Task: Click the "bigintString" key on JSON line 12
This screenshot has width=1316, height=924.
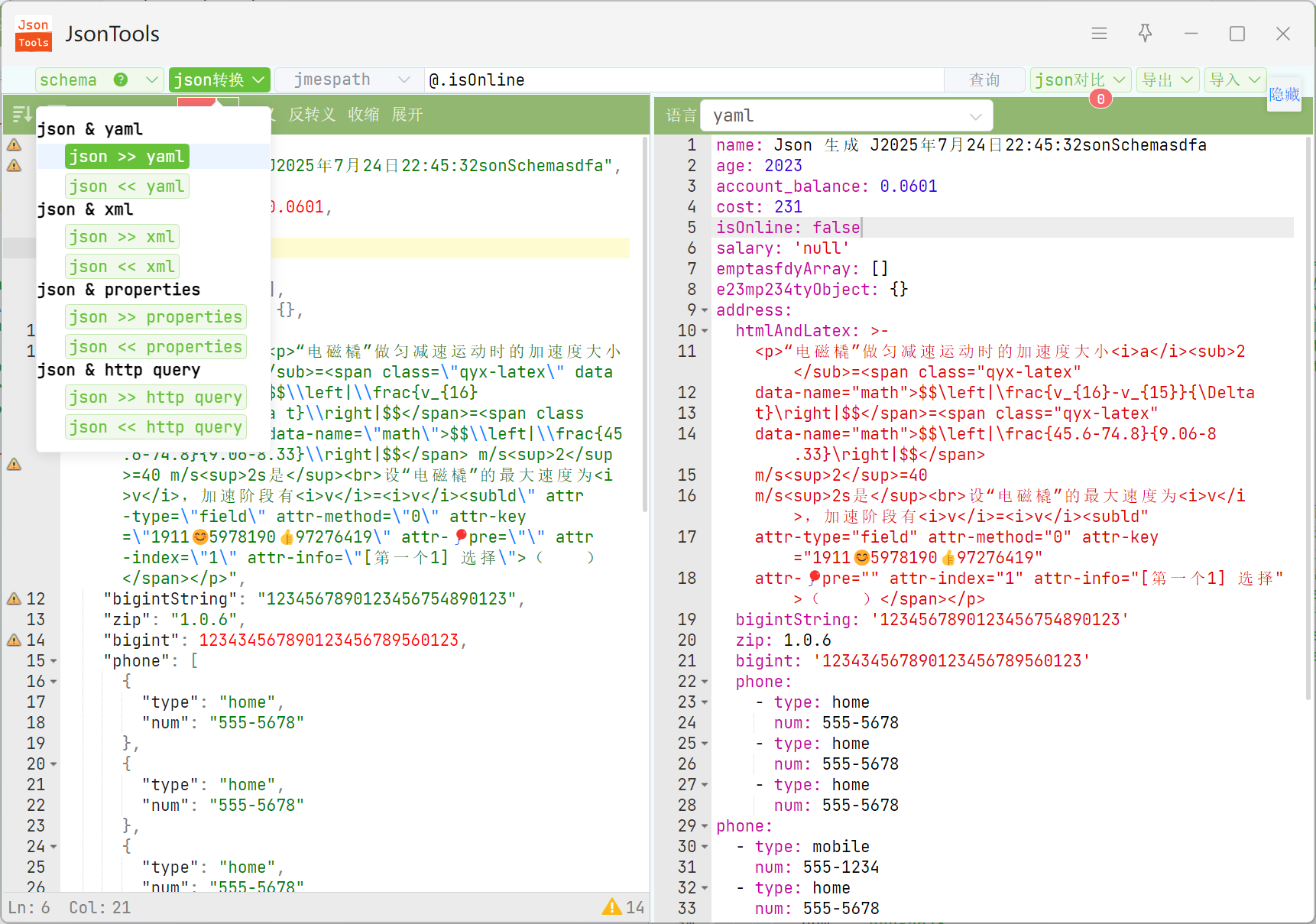Action: tap(170, 599)
